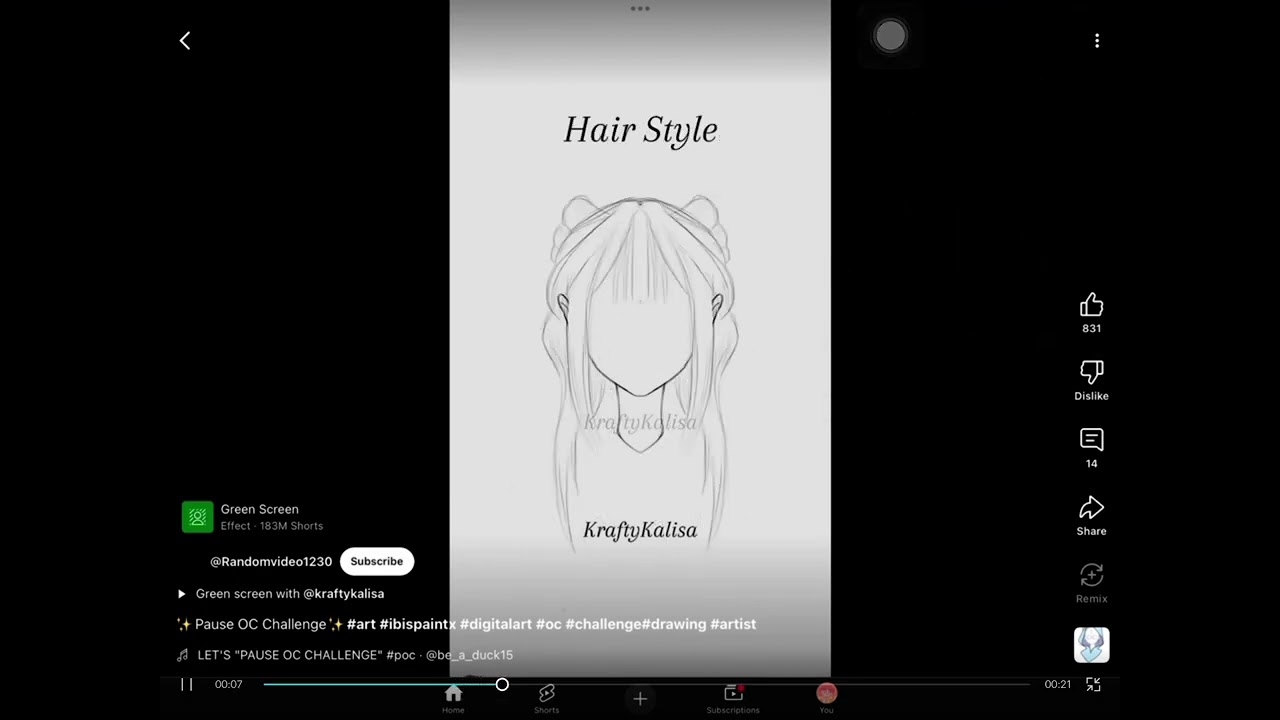Switch to the Shorts tab
This screenshot has height=720, width=1280.
pyautogui.click(x=546, y=699)
